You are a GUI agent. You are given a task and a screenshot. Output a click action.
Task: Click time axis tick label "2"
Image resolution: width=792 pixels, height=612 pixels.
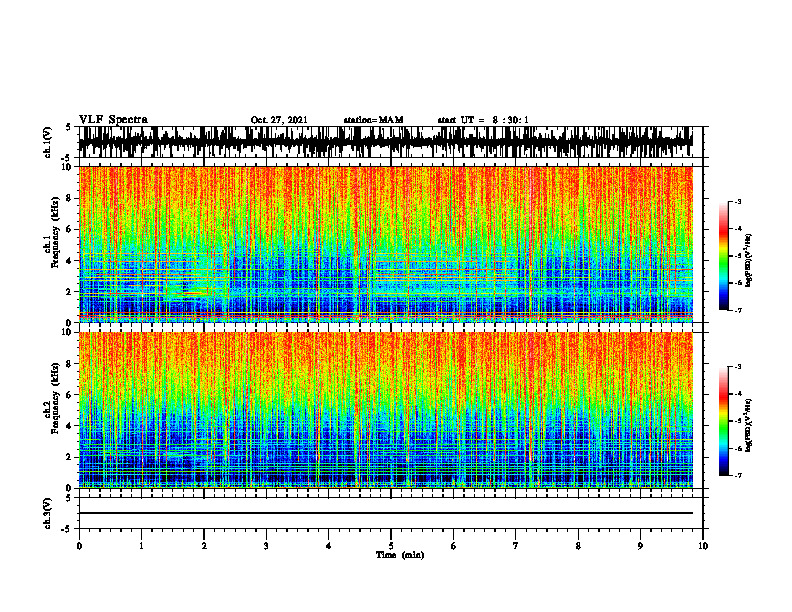click(204, 546)
